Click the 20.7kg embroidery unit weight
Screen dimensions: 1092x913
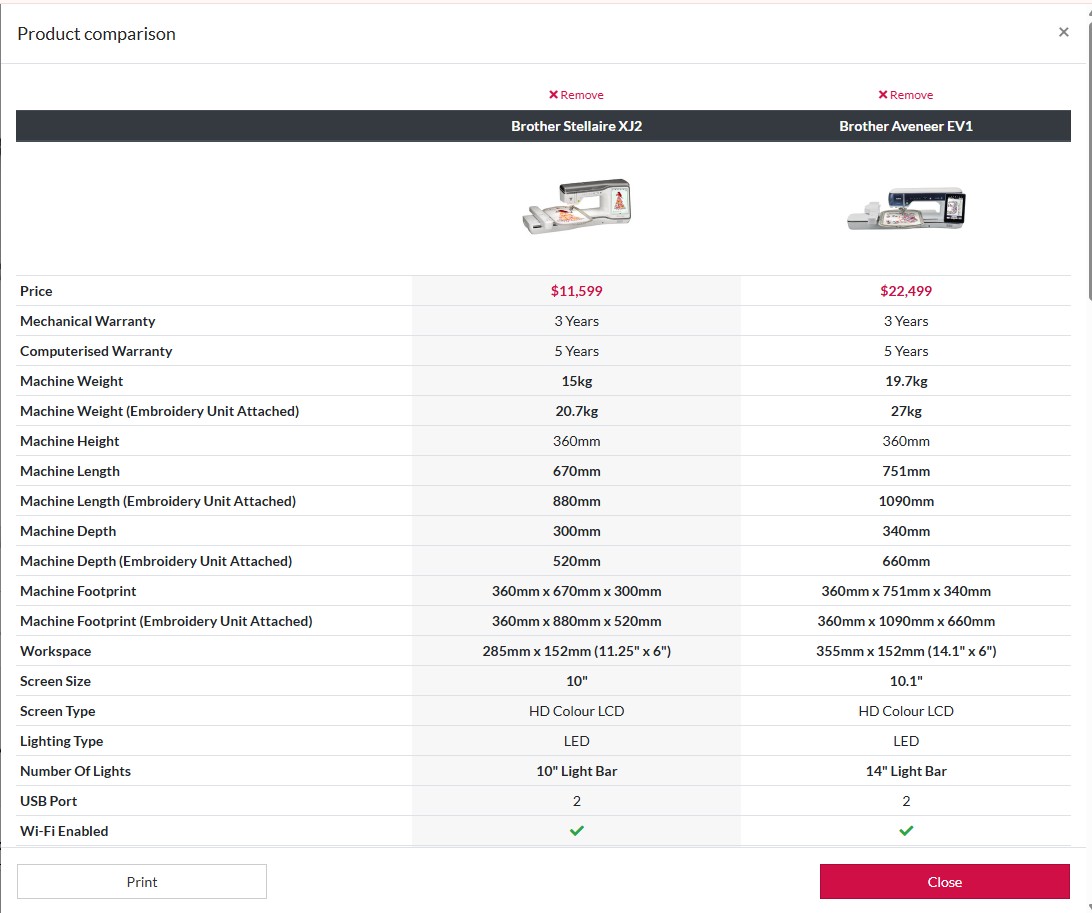coord(577,411)
